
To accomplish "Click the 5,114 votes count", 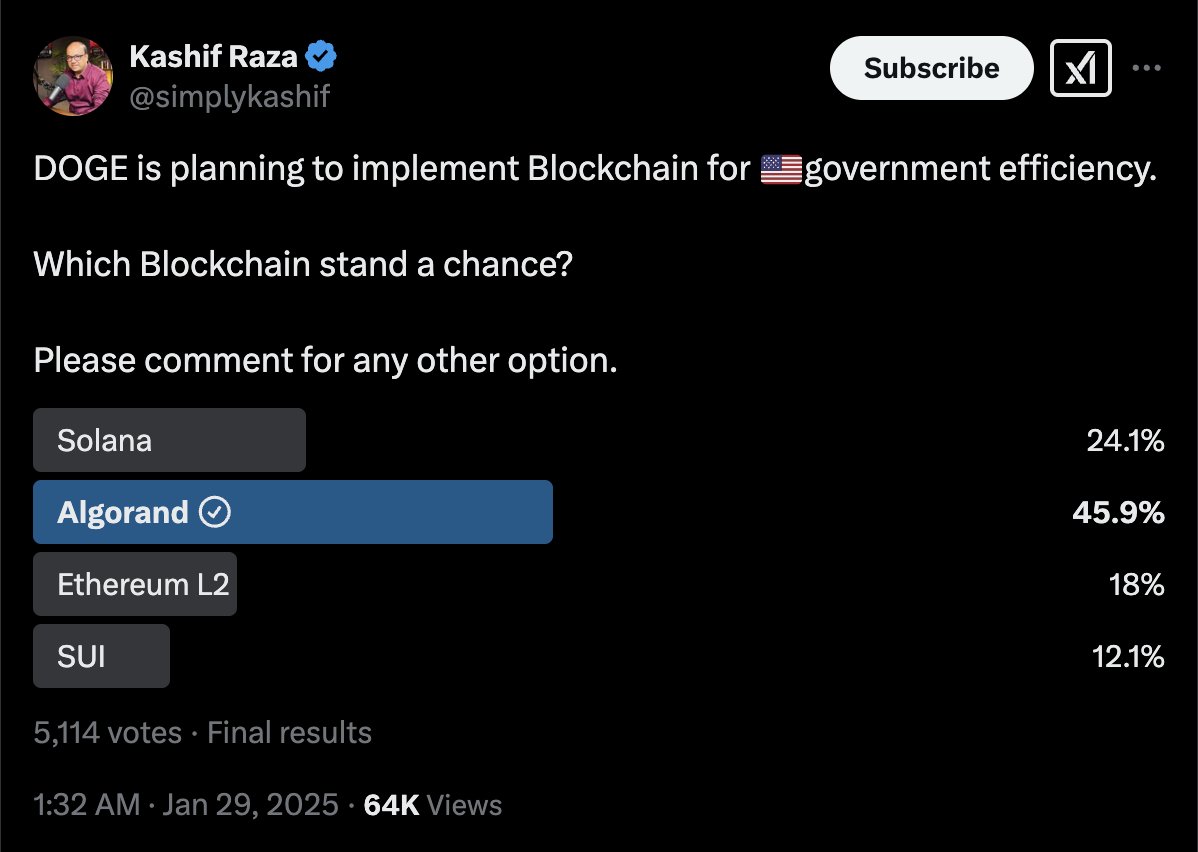I will coord(108,732).
